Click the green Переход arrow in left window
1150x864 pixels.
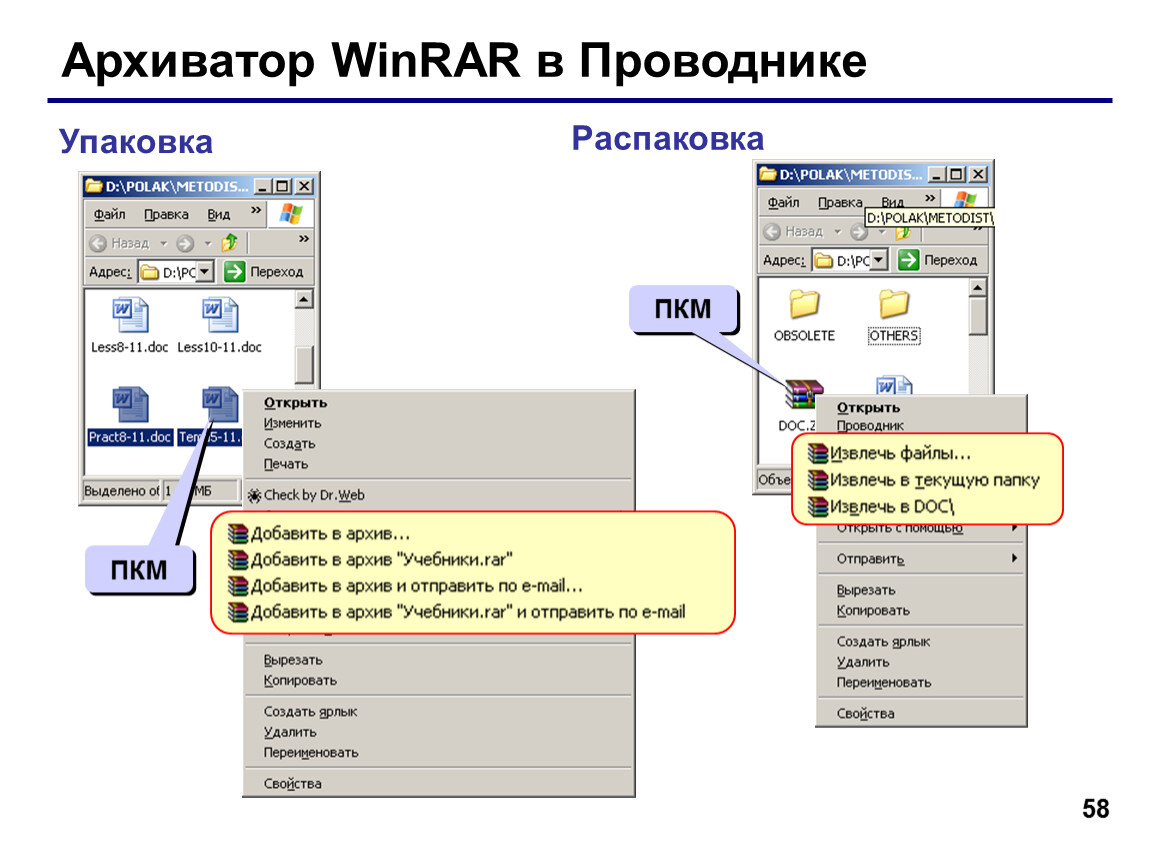[234, 271]
